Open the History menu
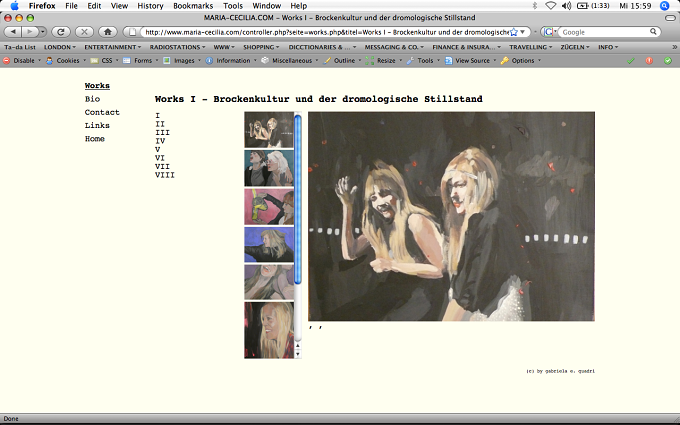The image size is (680, 425). coord(150,6)
